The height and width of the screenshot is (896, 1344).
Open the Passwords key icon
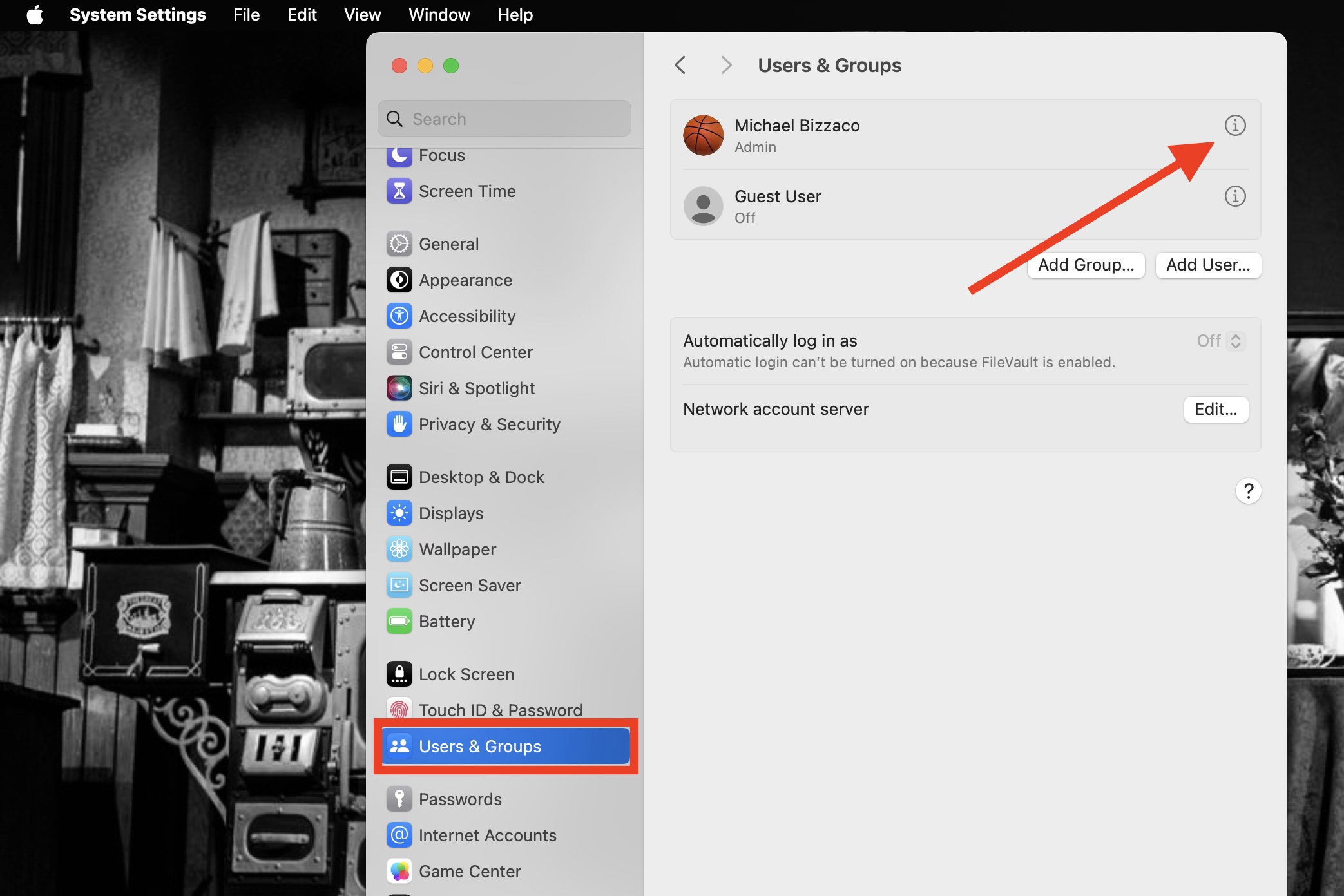click(x=399, y=799)
